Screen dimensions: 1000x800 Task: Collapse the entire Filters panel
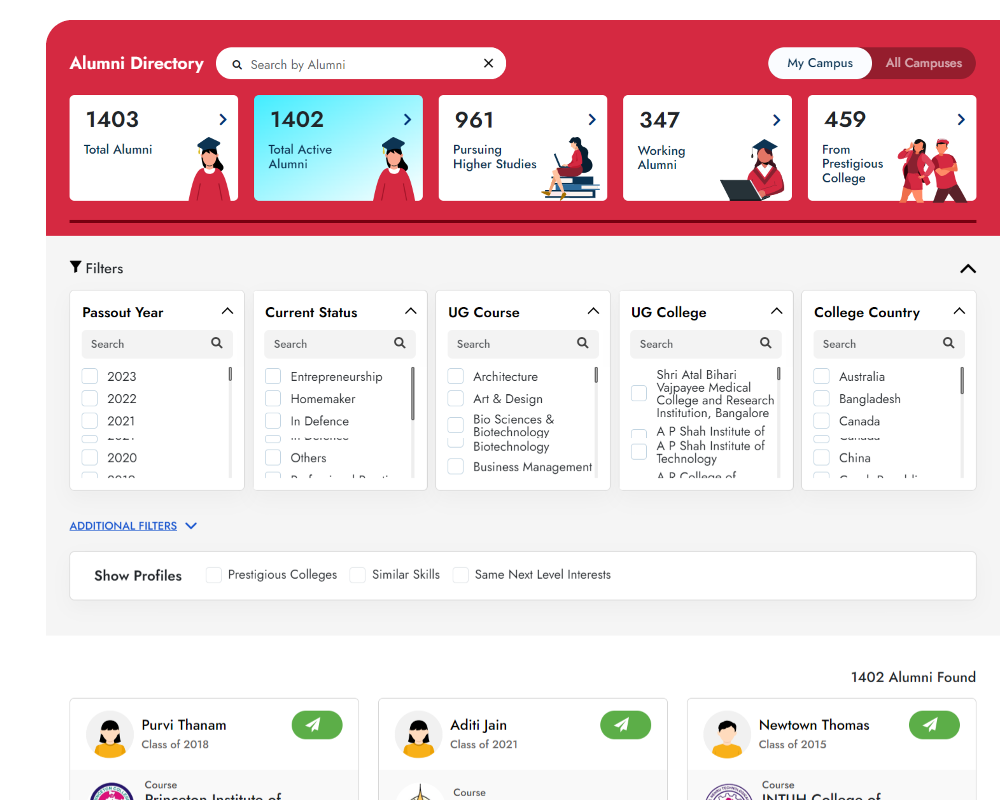[x=967, y=268]
